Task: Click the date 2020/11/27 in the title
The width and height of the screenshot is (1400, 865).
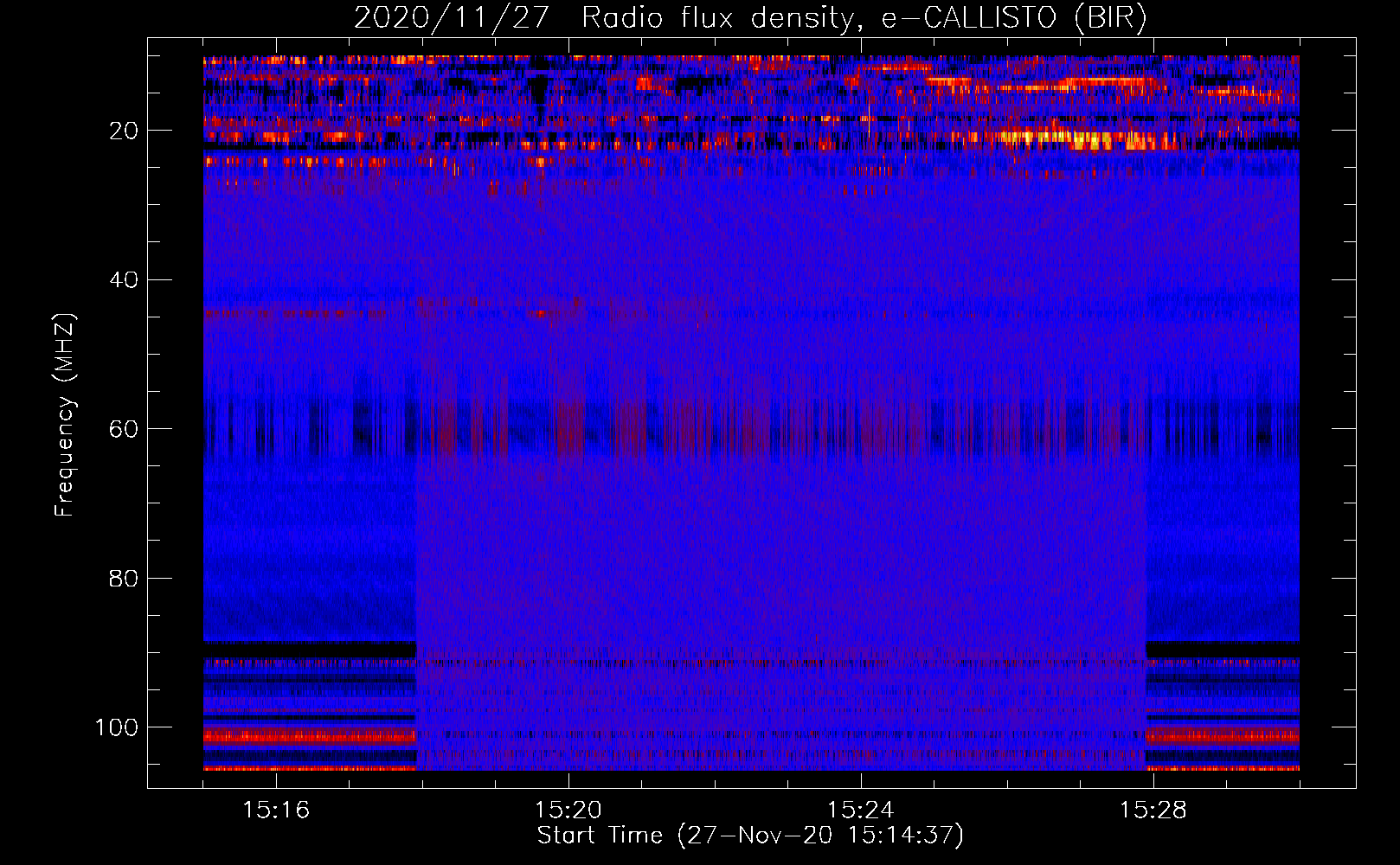Action: tap(451, 17)
